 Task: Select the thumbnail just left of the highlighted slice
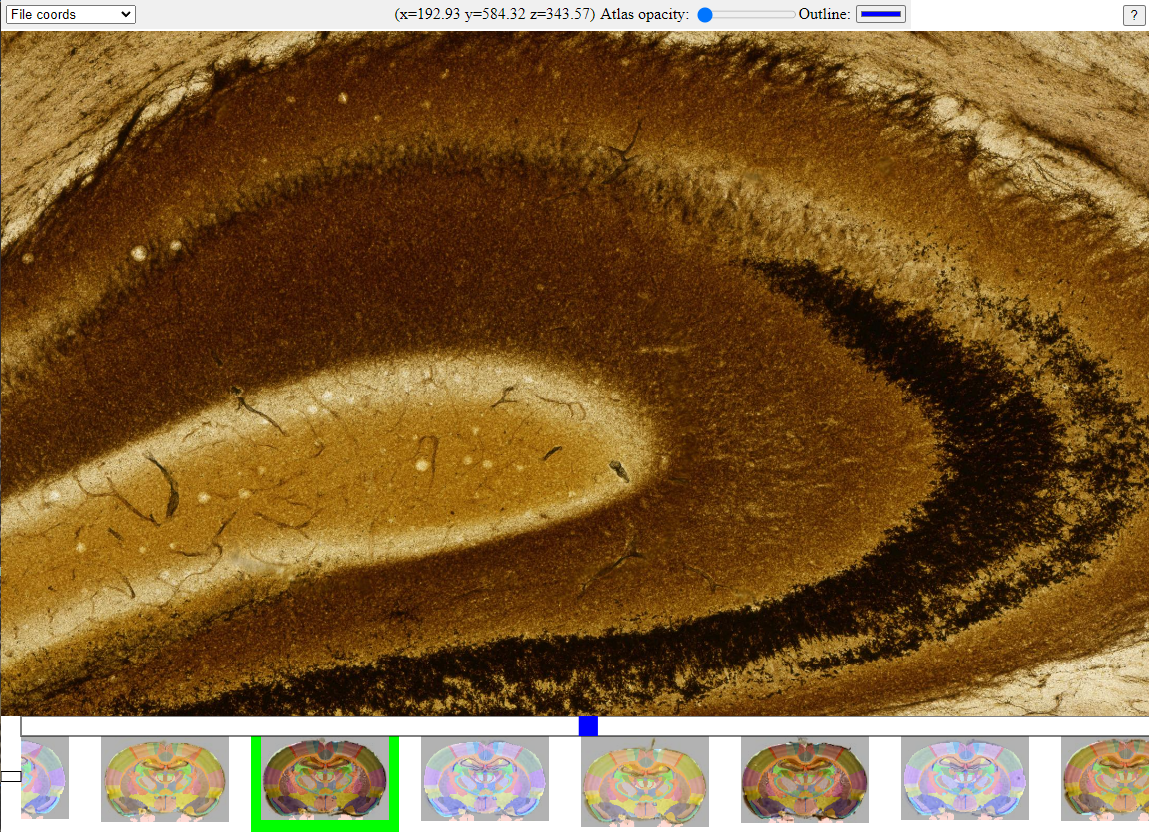click(165, 779)
